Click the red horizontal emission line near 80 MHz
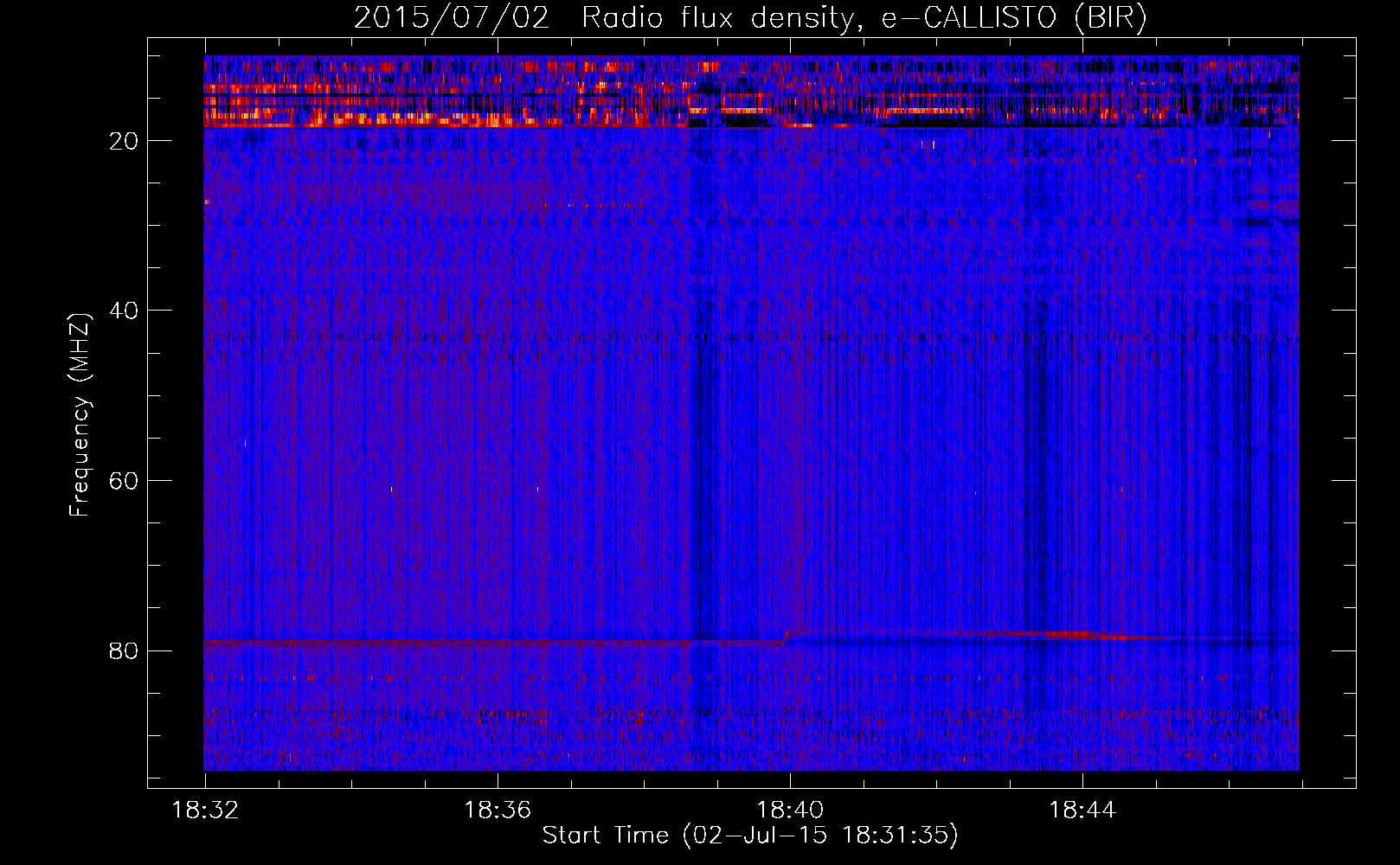Viewport: 1400px width, 865px height. pyautogui.click(x=493, y=643)
